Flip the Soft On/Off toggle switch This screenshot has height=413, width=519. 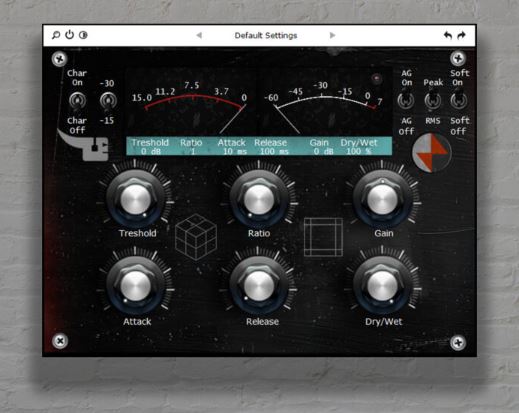pyautogui.click(x=459, y=101)
